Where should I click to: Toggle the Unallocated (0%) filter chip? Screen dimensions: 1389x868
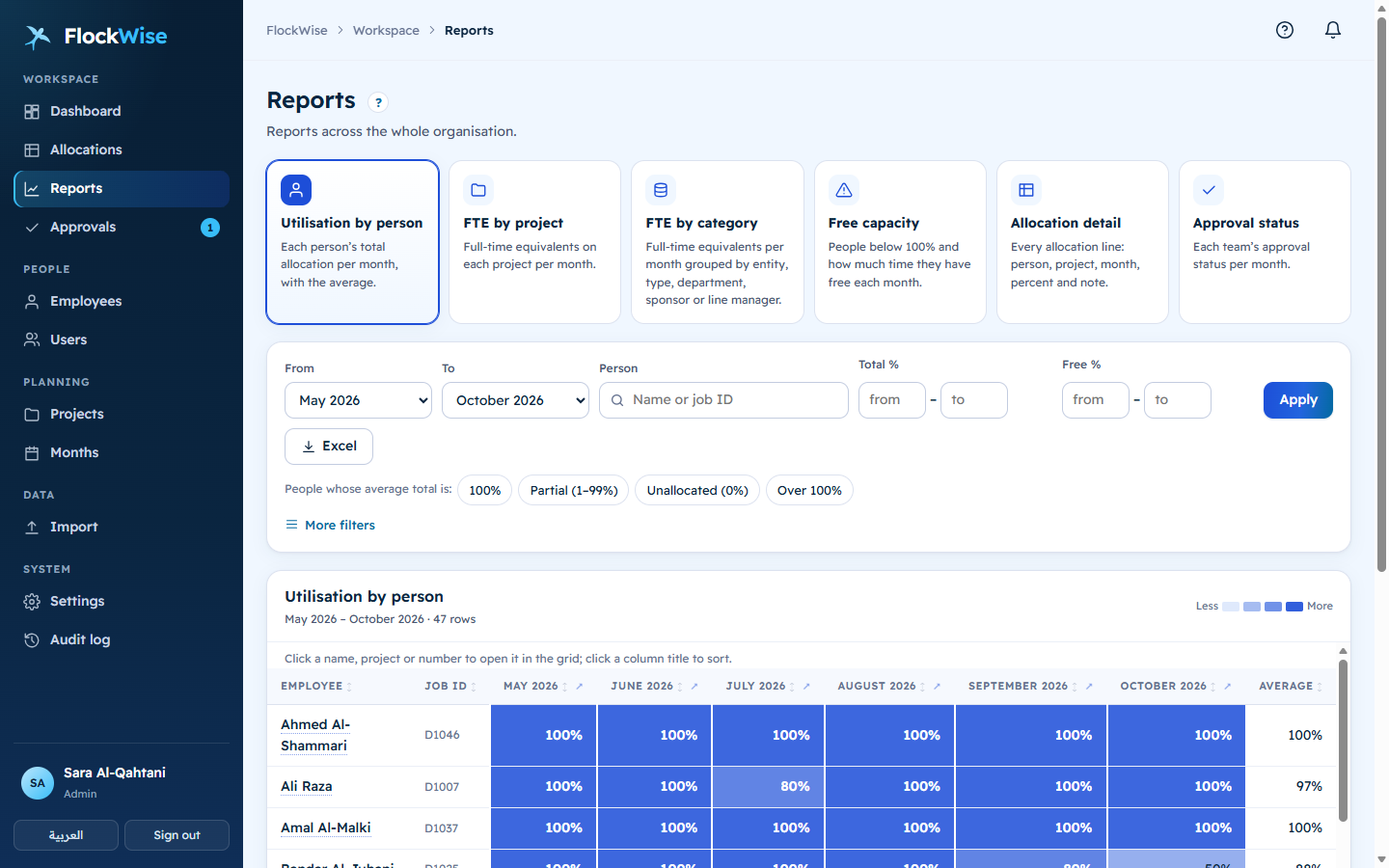pos(697,491)
